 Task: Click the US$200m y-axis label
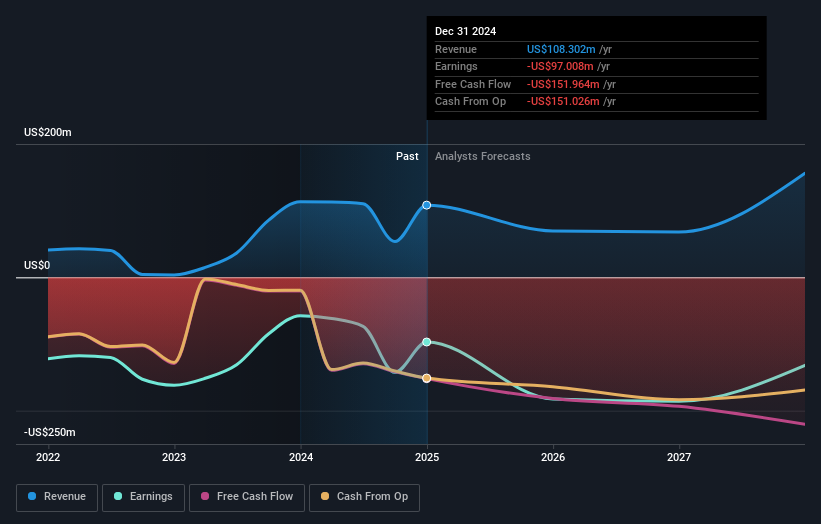(x=48, y=132)
